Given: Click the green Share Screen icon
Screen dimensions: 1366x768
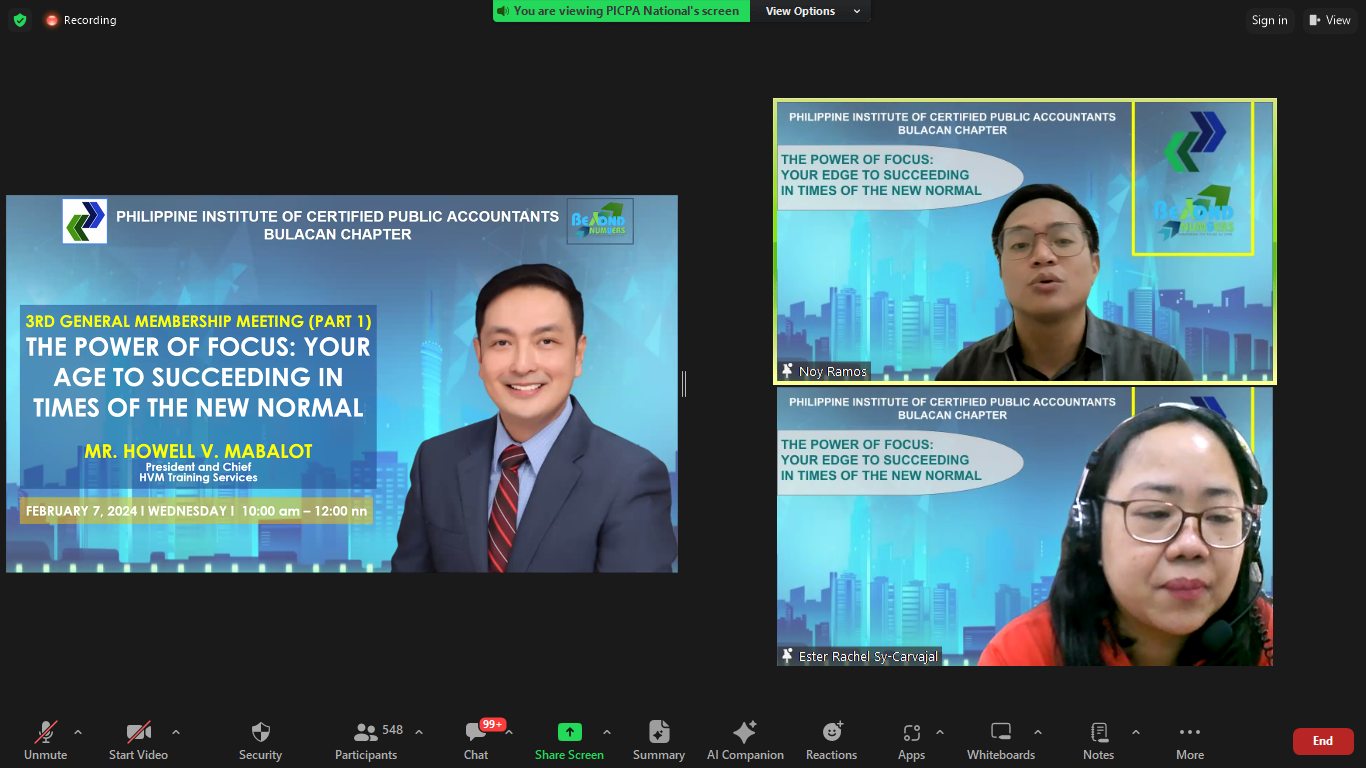Looking at the screenshot, I should (569, 732).
